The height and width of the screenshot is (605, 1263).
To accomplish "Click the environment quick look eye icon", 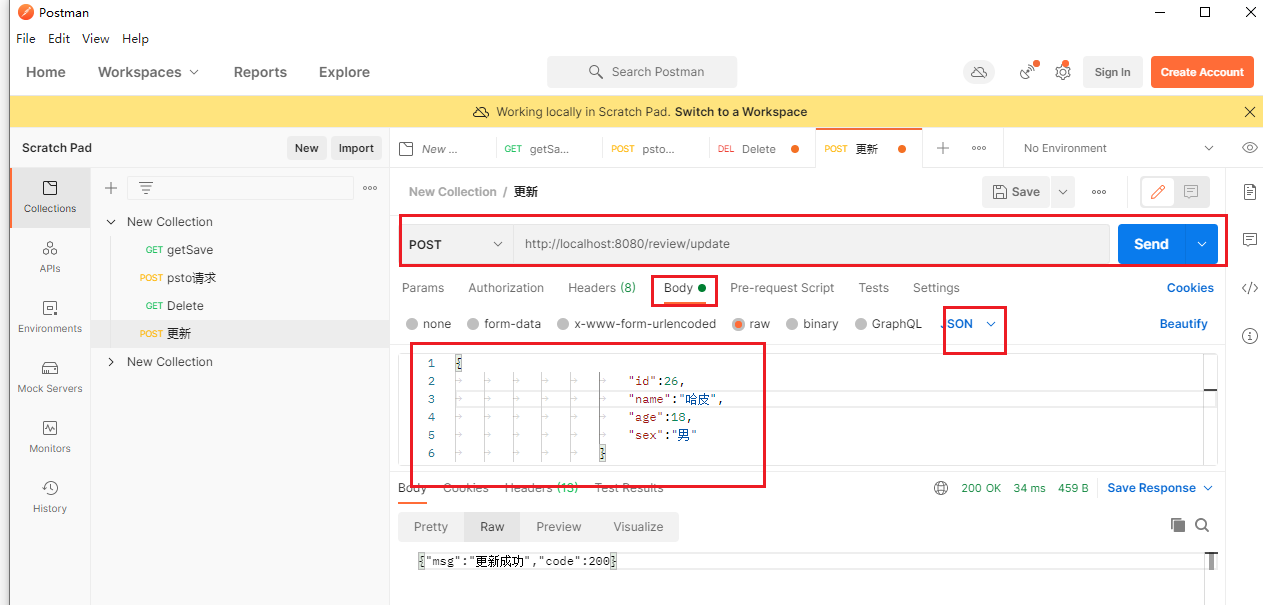I will (1250, 148).
